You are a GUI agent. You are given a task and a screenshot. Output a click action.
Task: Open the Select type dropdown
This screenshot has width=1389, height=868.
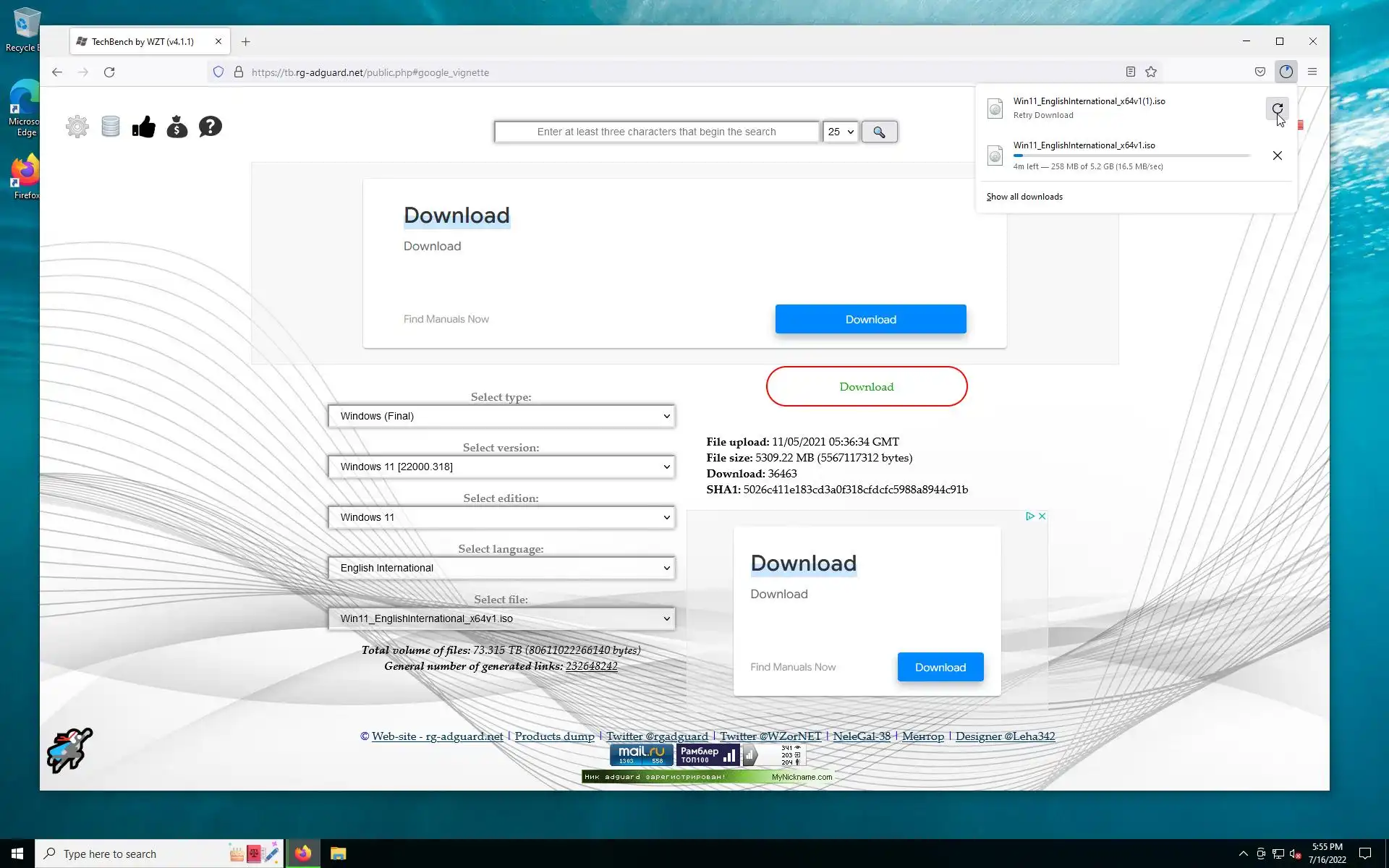coord(501,416)
